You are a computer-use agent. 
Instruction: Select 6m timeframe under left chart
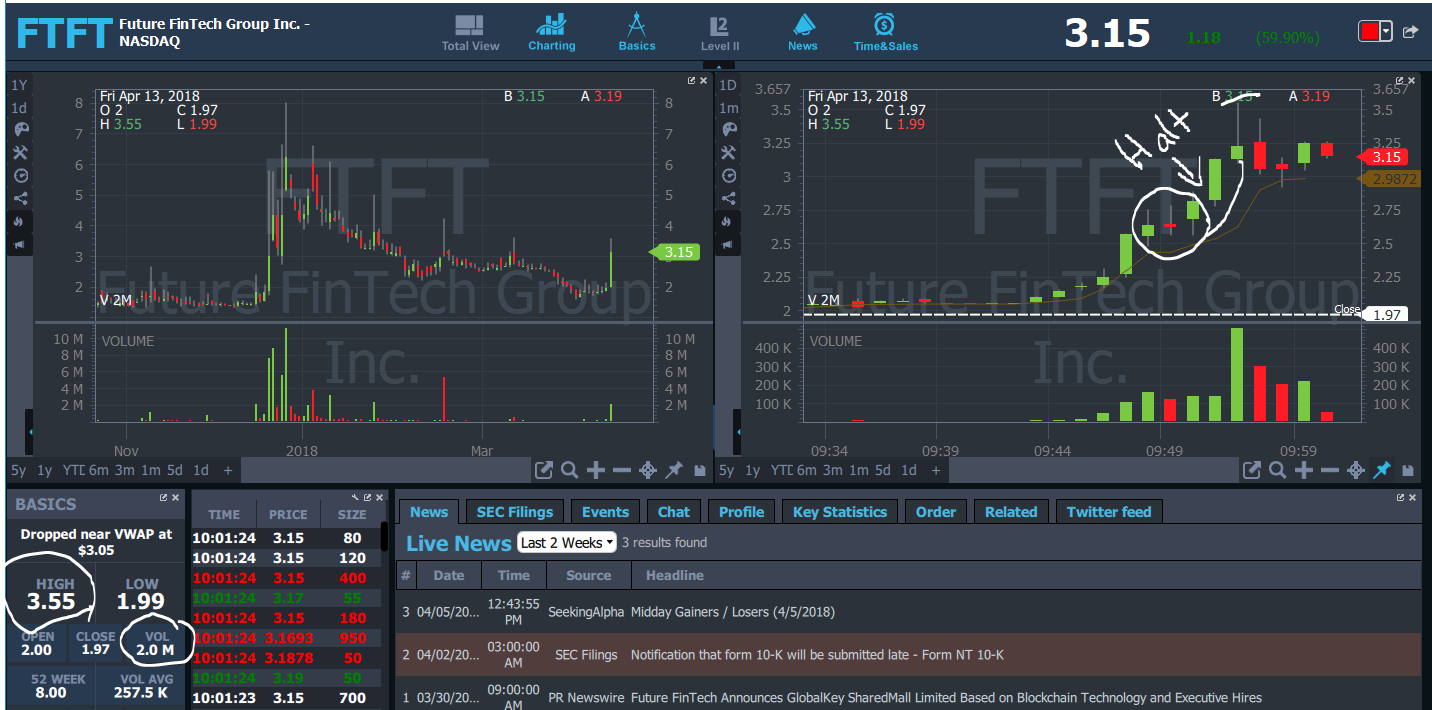99,470
